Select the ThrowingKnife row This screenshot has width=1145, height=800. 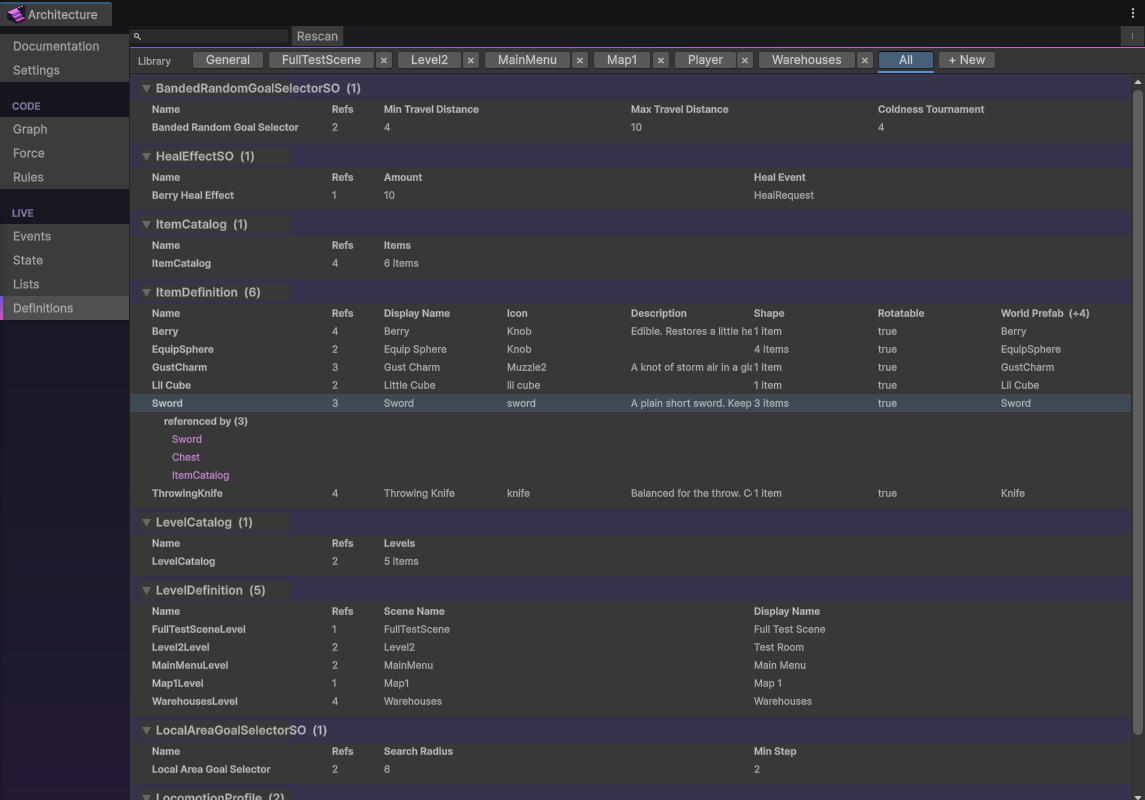pos(631,493)
